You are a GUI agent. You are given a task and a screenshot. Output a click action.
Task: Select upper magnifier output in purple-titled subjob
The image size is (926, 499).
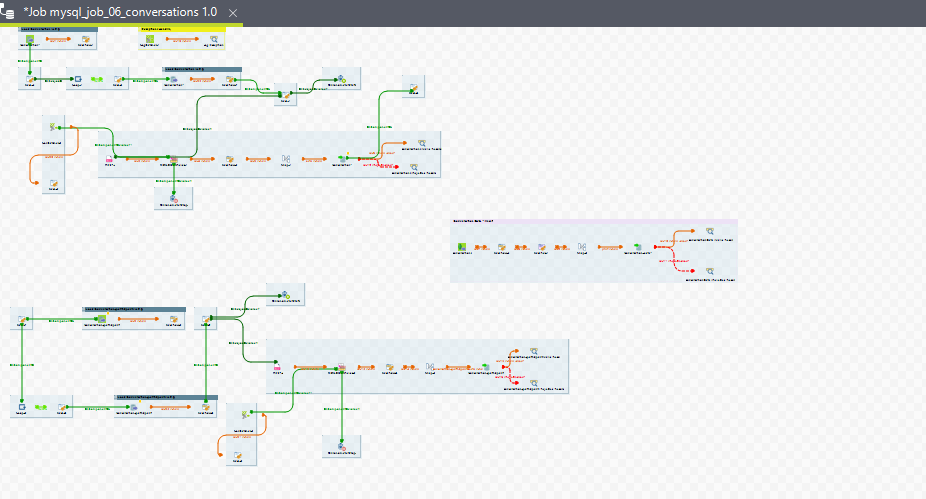tap(710, 232)
